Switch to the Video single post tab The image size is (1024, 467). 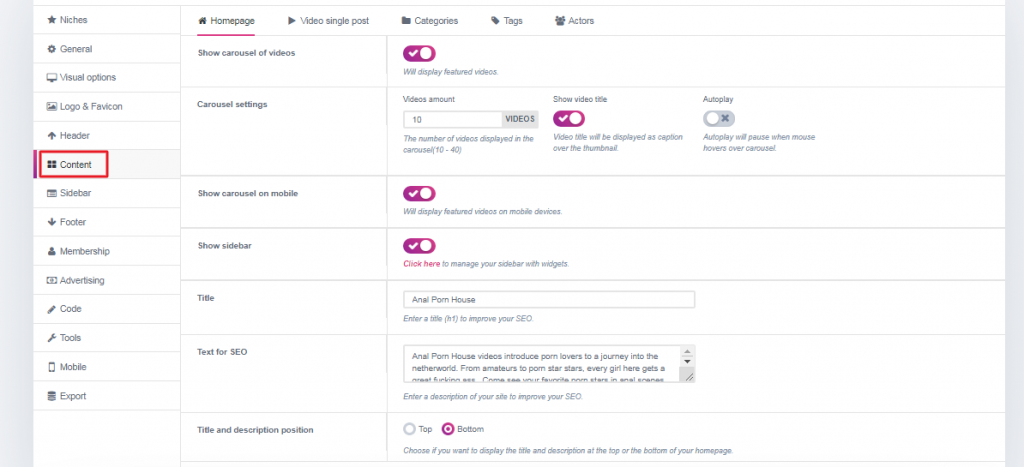(328, 20)
